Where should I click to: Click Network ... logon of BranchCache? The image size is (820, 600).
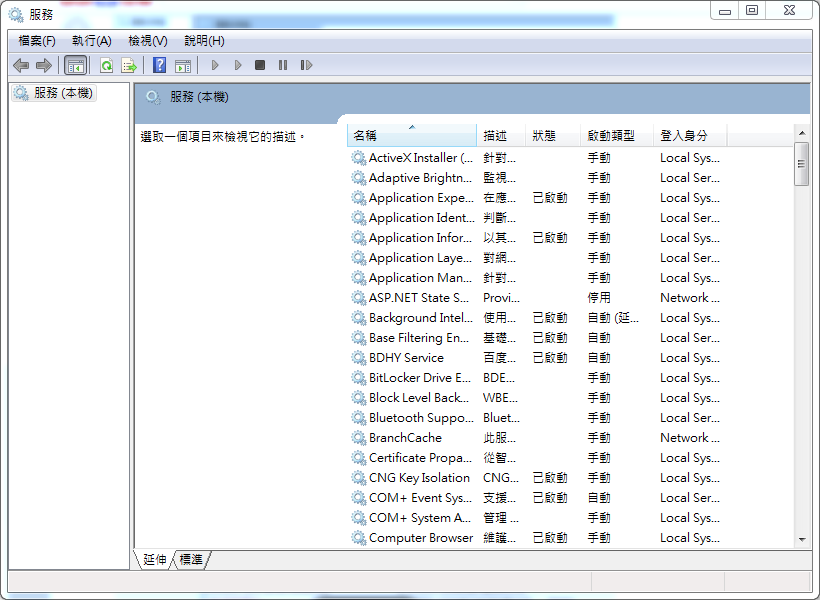[x=690, y=438]
